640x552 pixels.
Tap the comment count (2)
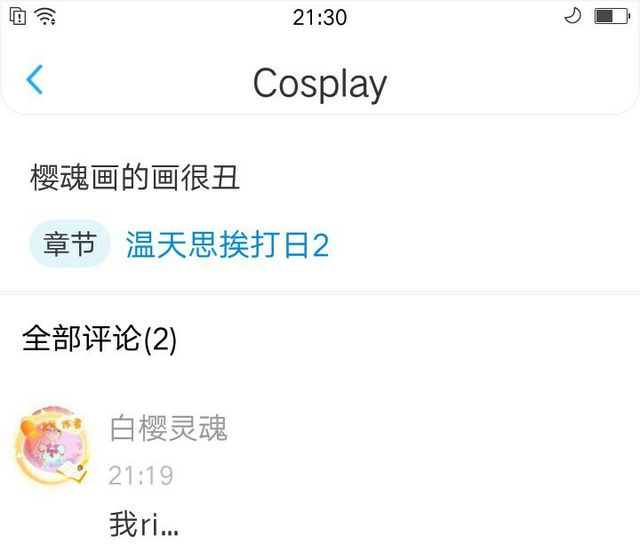click(x=160, y=340)
